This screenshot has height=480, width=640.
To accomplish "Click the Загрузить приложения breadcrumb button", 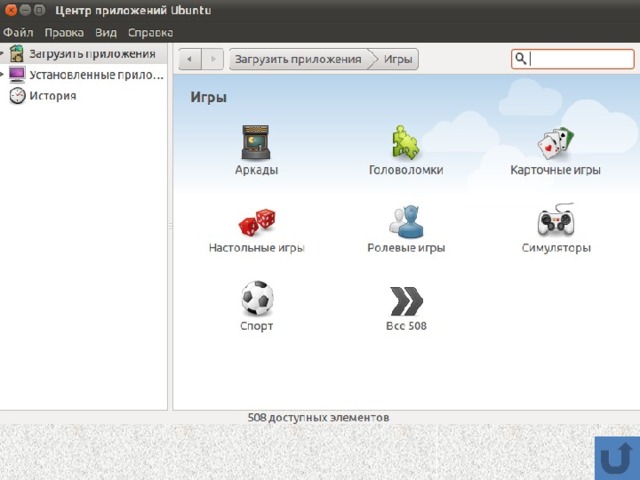I will point(298,59).
